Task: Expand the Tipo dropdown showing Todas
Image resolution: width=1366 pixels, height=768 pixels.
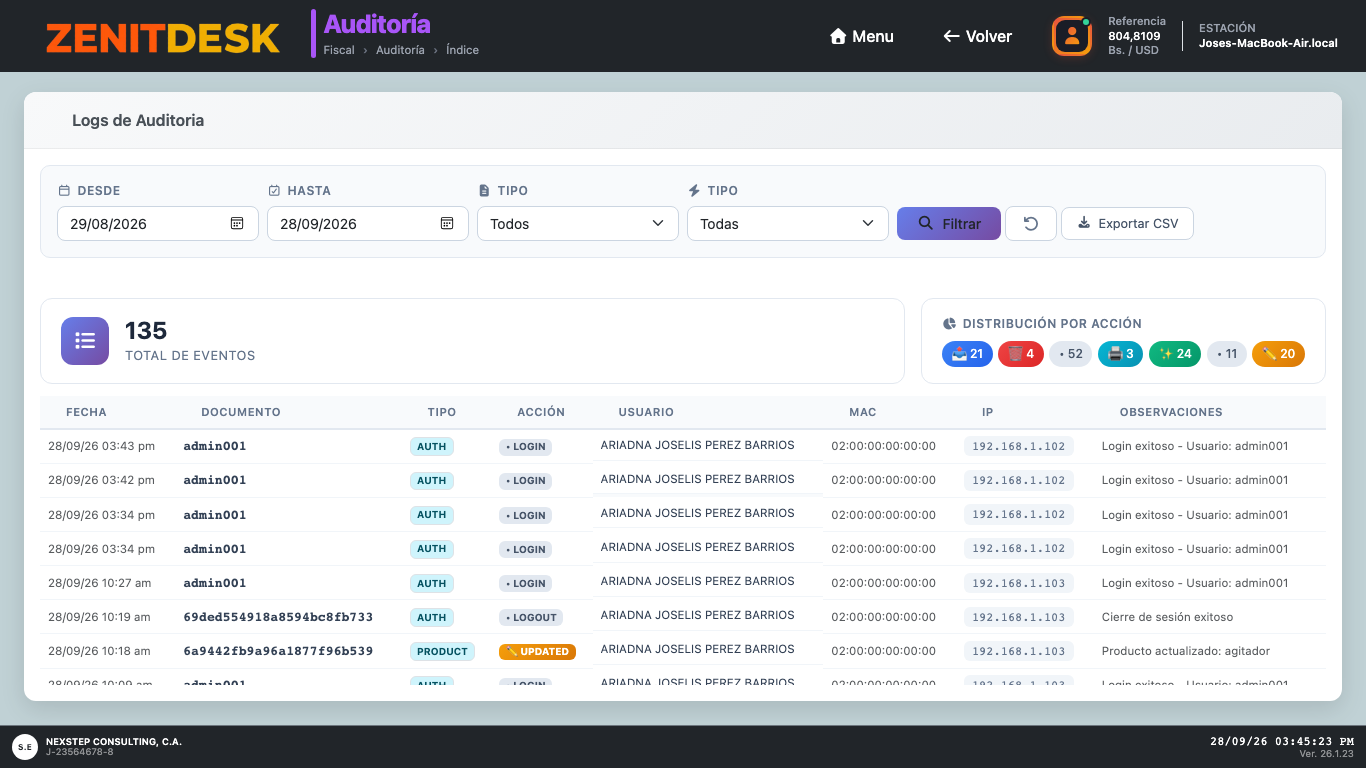Action: (788, 223)
